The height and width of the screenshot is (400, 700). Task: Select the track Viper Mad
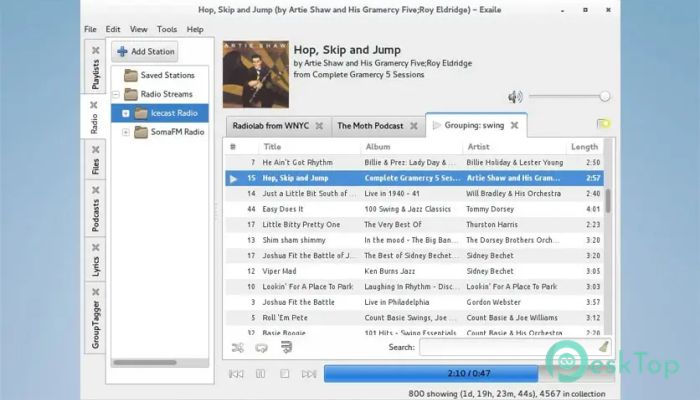414,271
